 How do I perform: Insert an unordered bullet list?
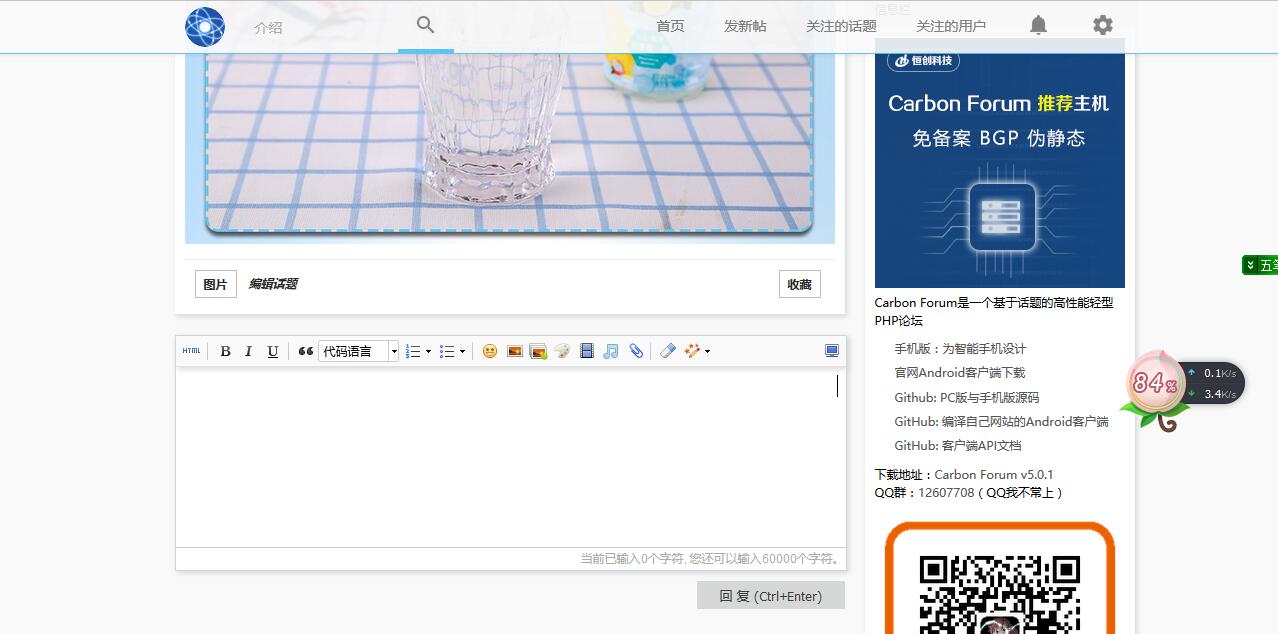[x=447, y=351]
